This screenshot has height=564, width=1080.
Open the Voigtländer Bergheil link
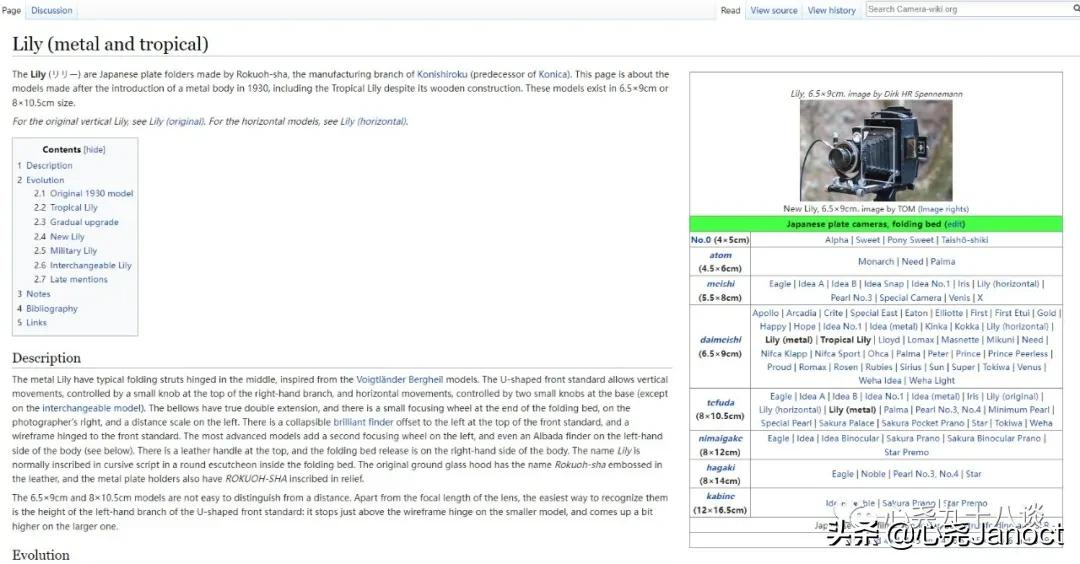399,379
